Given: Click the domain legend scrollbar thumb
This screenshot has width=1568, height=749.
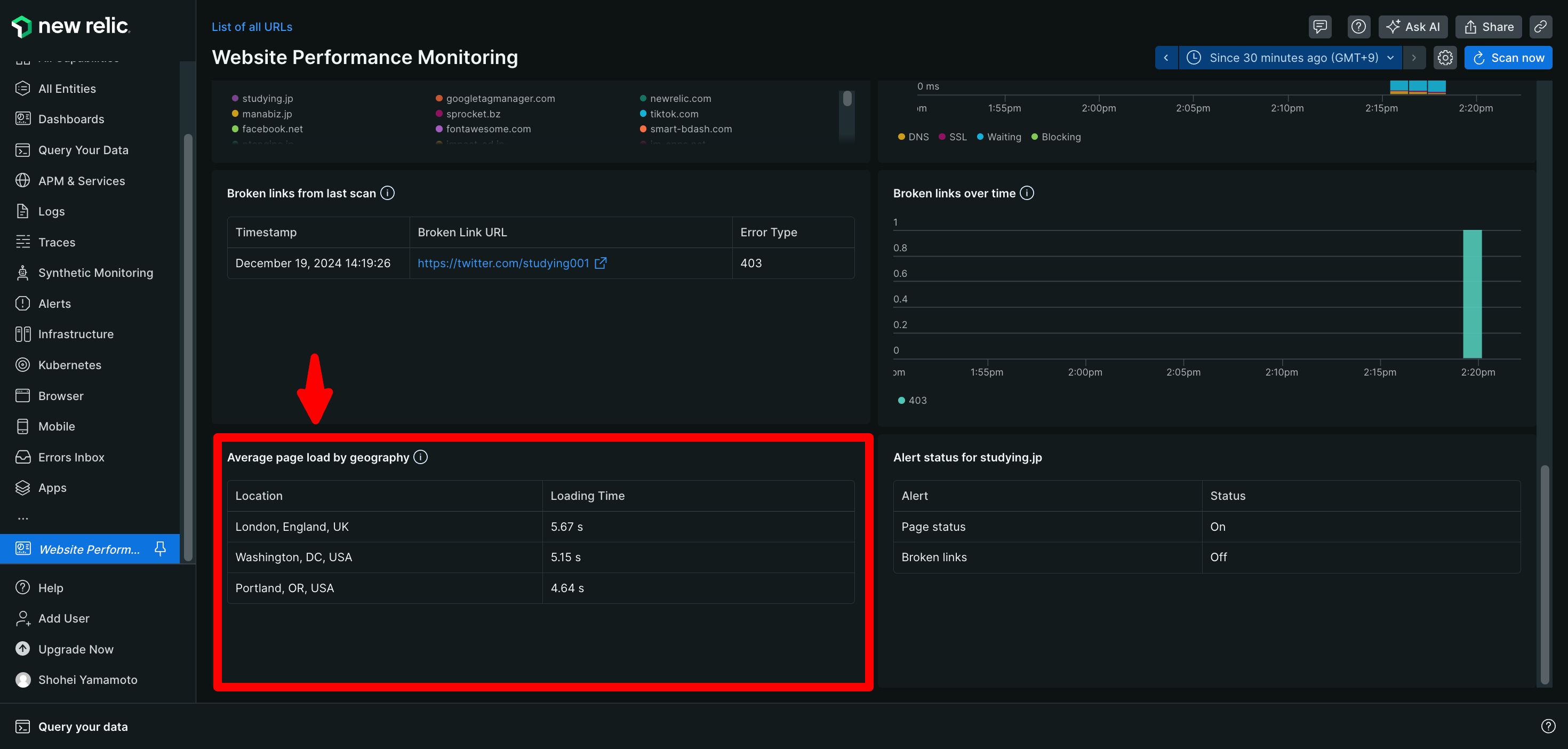Looking at the screenshot, I should pos(847,99).
